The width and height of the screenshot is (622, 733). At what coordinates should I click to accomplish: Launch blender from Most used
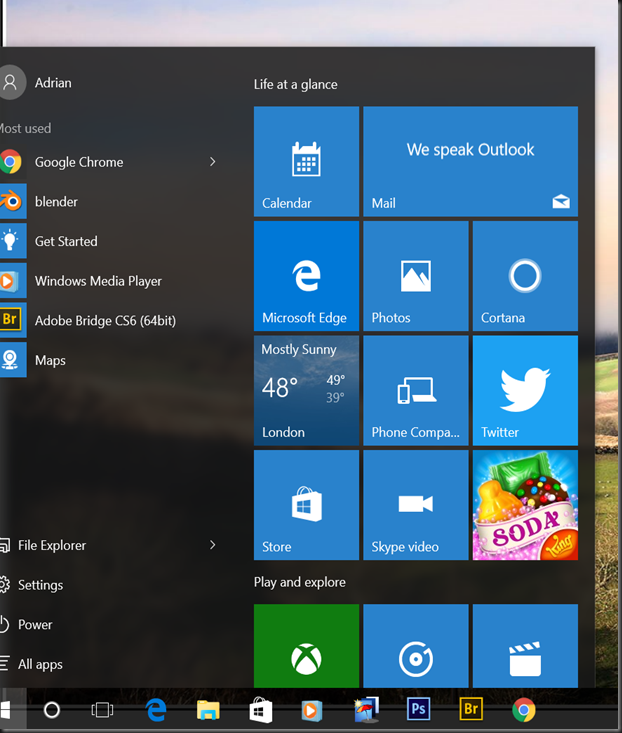tap(110, 201)
